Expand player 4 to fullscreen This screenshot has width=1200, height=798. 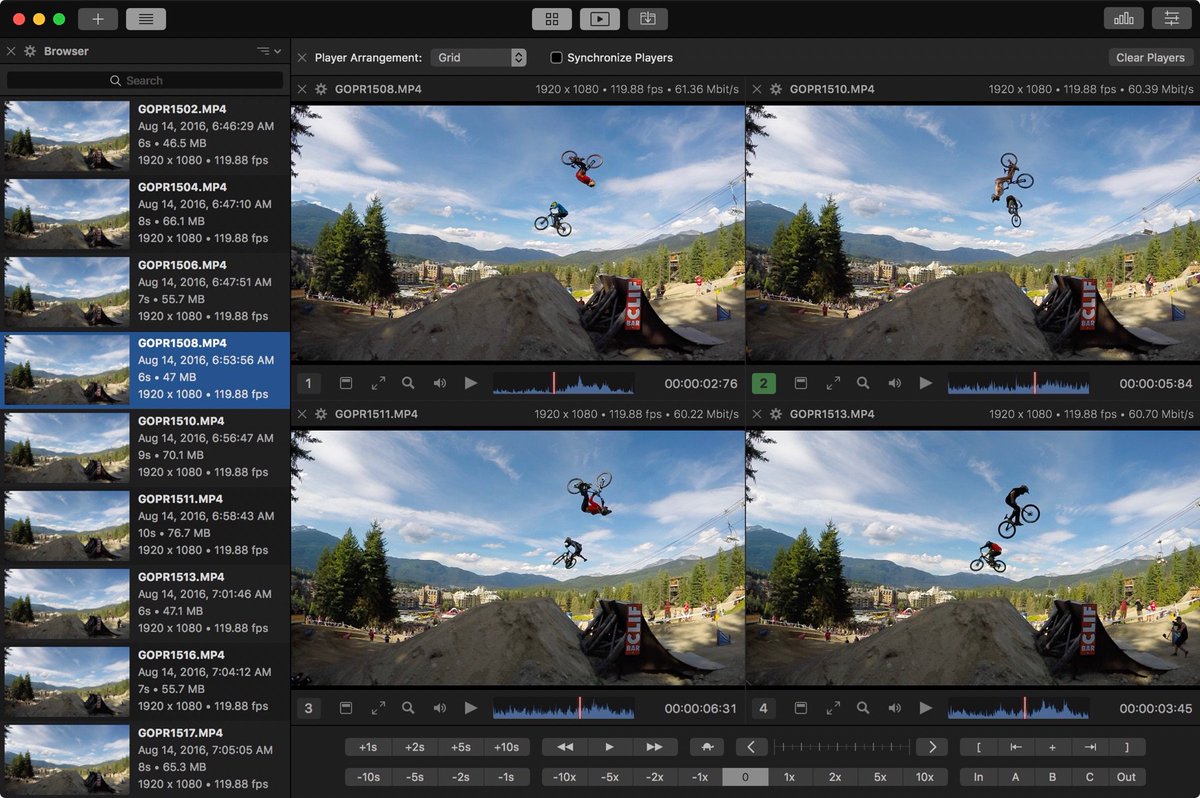click(x=833, y=708)
